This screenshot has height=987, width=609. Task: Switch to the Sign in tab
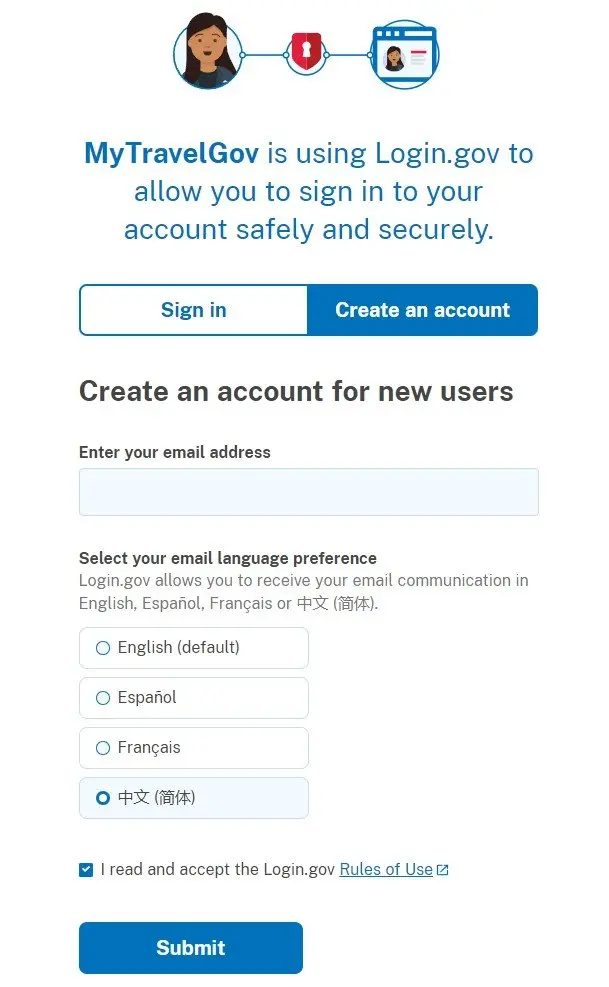pyautogui.click(x=193, y=310)
